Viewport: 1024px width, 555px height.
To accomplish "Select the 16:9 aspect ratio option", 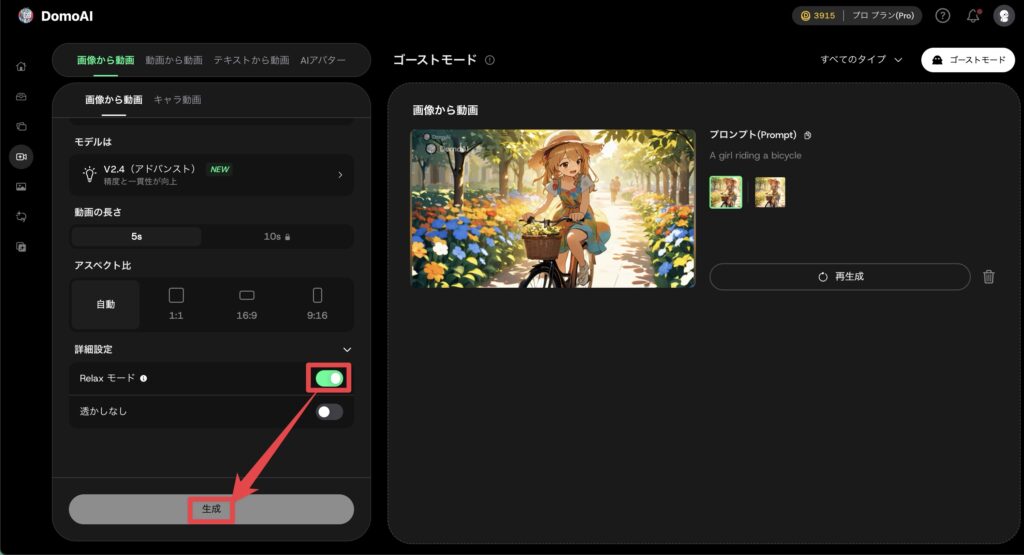I will point(247,303).
